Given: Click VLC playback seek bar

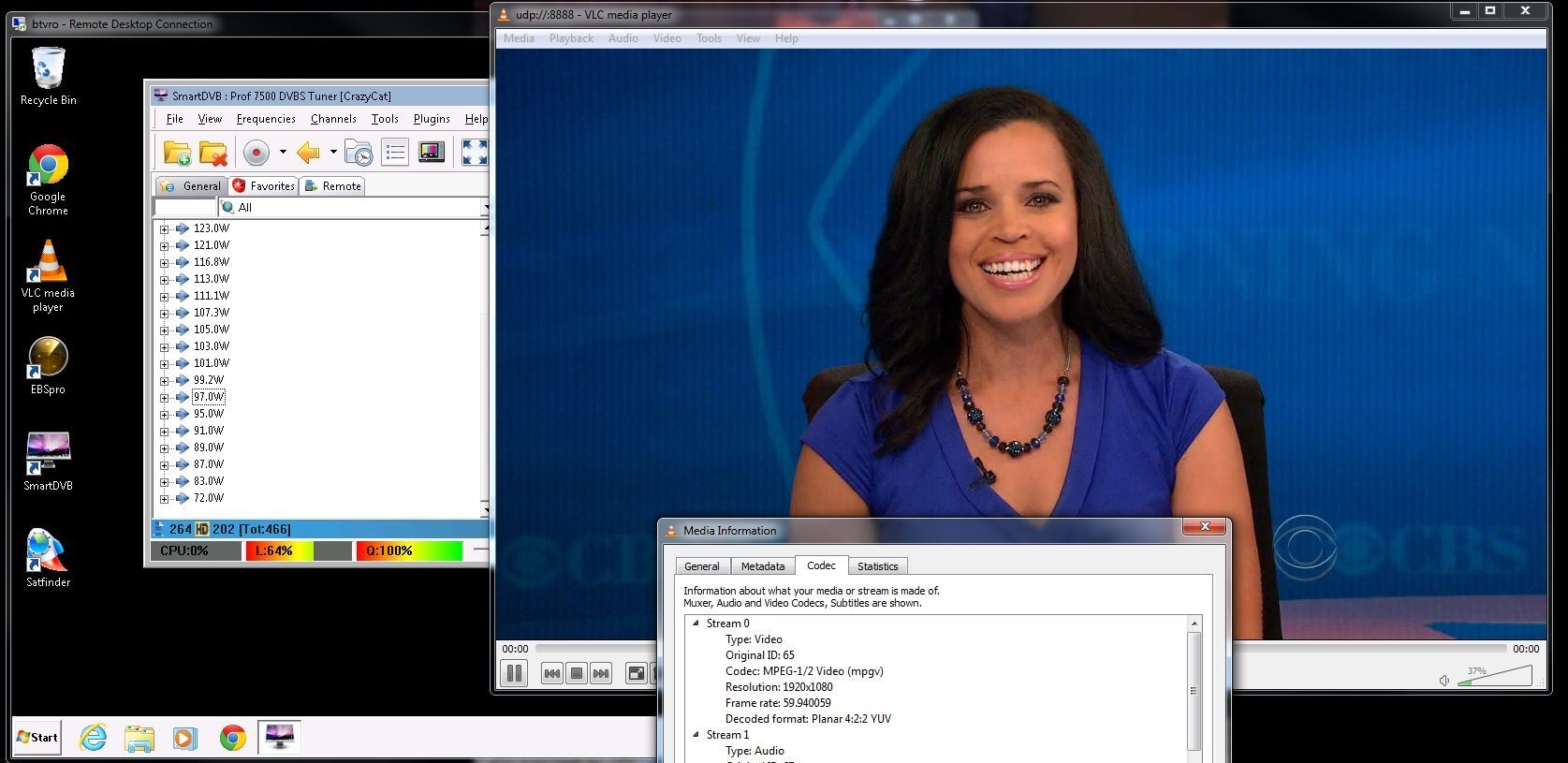Looking at the screenshot, I should point(1021,649).
